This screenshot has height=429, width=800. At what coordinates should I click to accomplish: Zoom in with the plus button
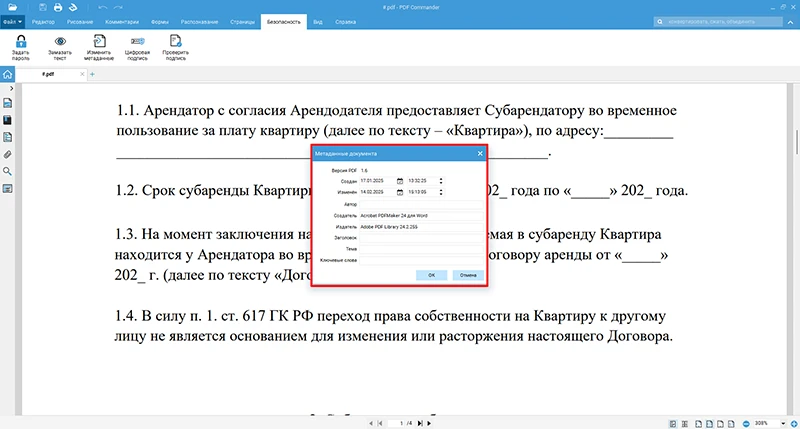[x=794, y=423]
